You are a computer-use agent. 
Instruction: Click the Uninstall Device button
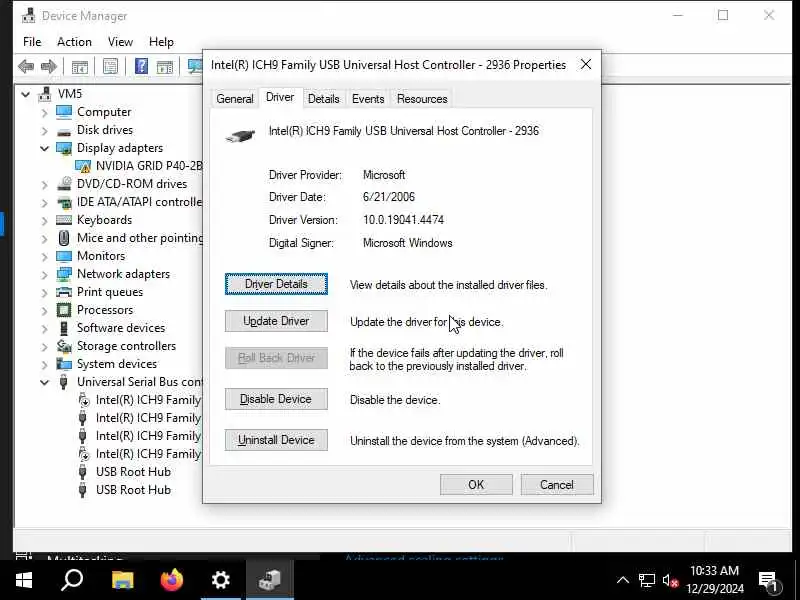[276, 440]
